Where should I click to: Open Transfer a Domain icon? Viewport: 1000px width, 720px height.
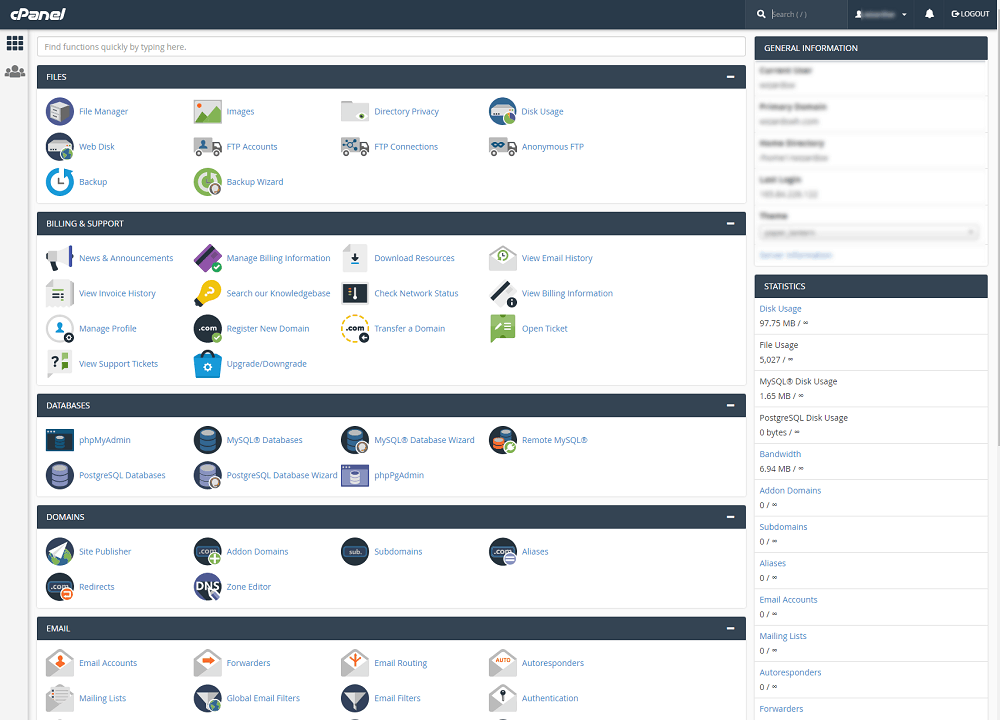click(x=355, y=328)
